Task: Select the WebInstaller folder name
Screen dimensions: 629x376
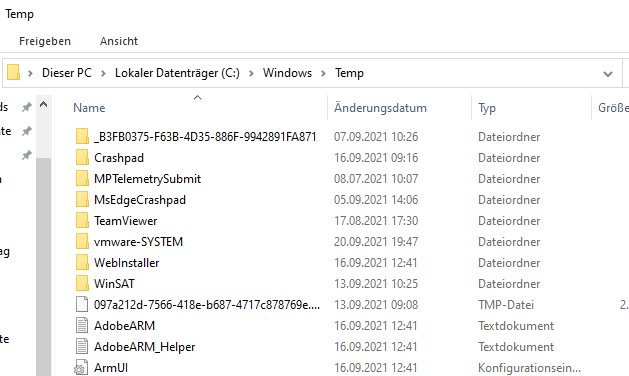Action: (126, 263)
